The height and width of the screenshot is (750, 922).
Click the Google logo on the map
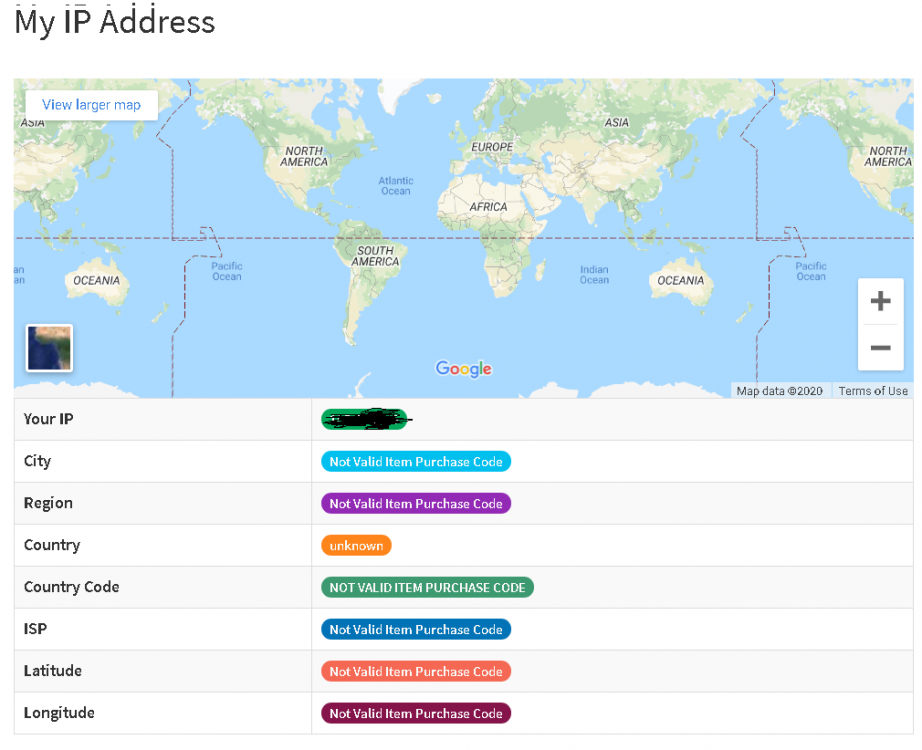[463, 369]
